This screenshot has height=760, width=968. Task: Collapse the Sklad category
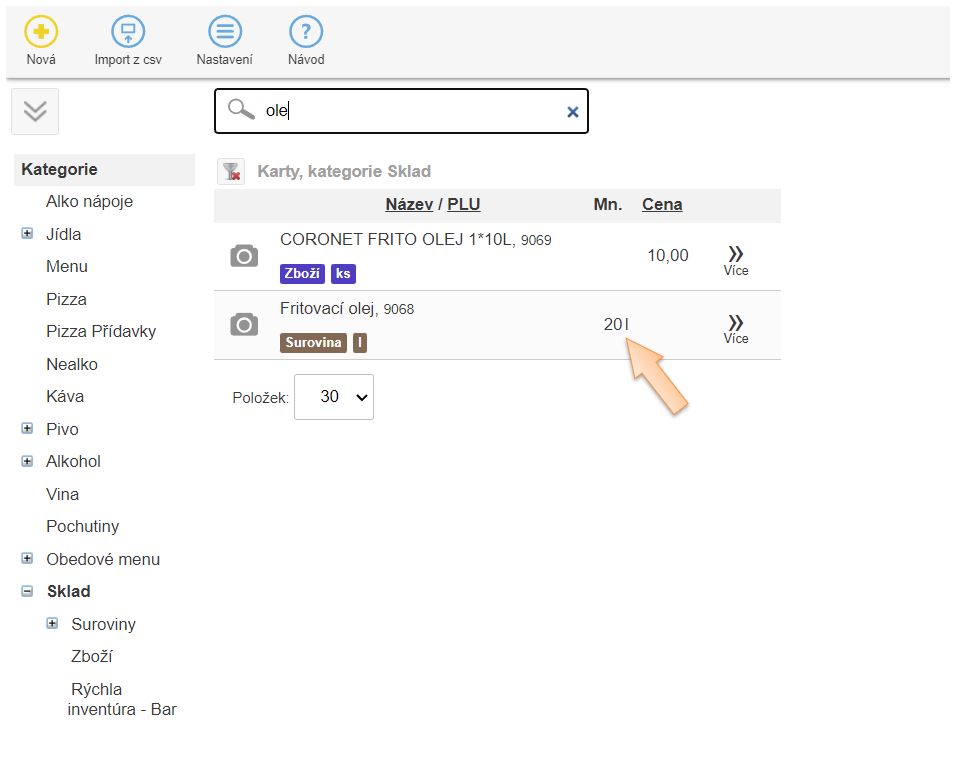click(x=27, y=591)
